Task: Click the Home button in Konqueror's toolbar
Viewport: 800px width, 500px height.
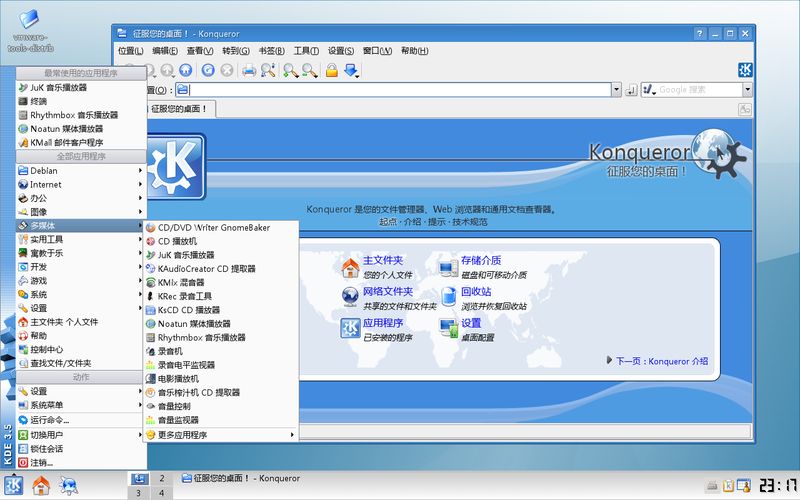Action: tap(185, 70)
